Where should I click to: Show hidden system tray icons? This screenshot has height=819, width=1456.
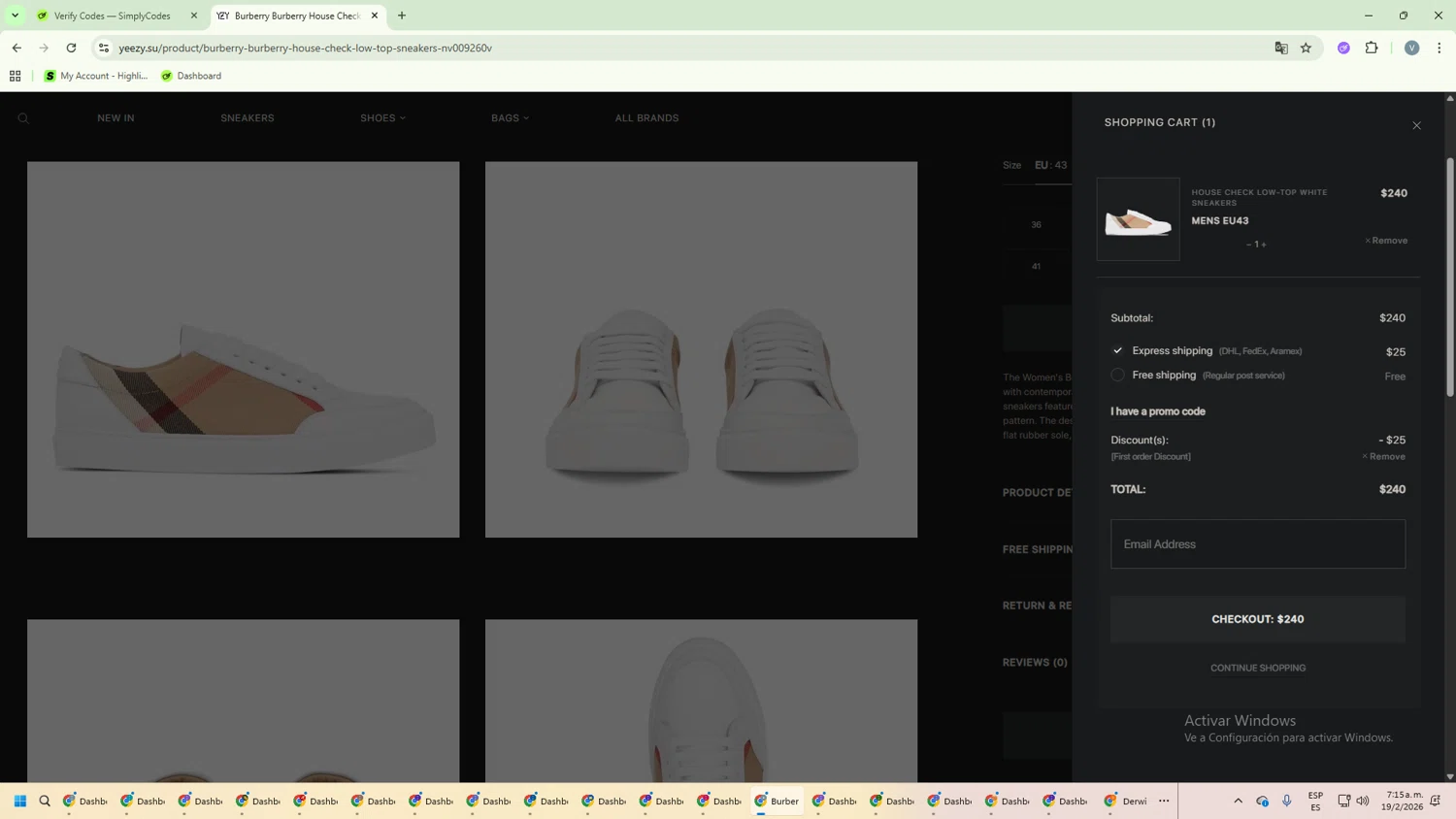pos(1238,801)
